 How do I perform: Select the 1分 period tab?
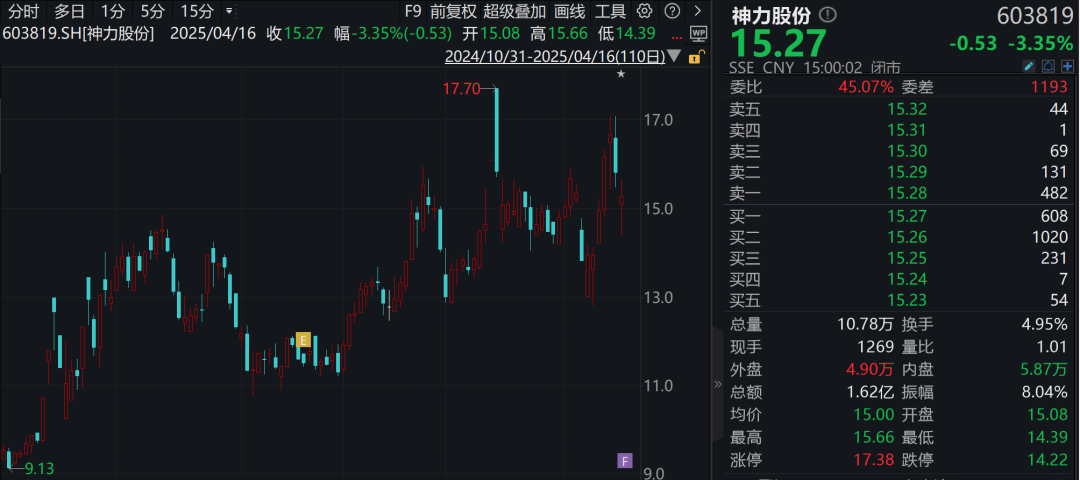(x=113, y=11)
